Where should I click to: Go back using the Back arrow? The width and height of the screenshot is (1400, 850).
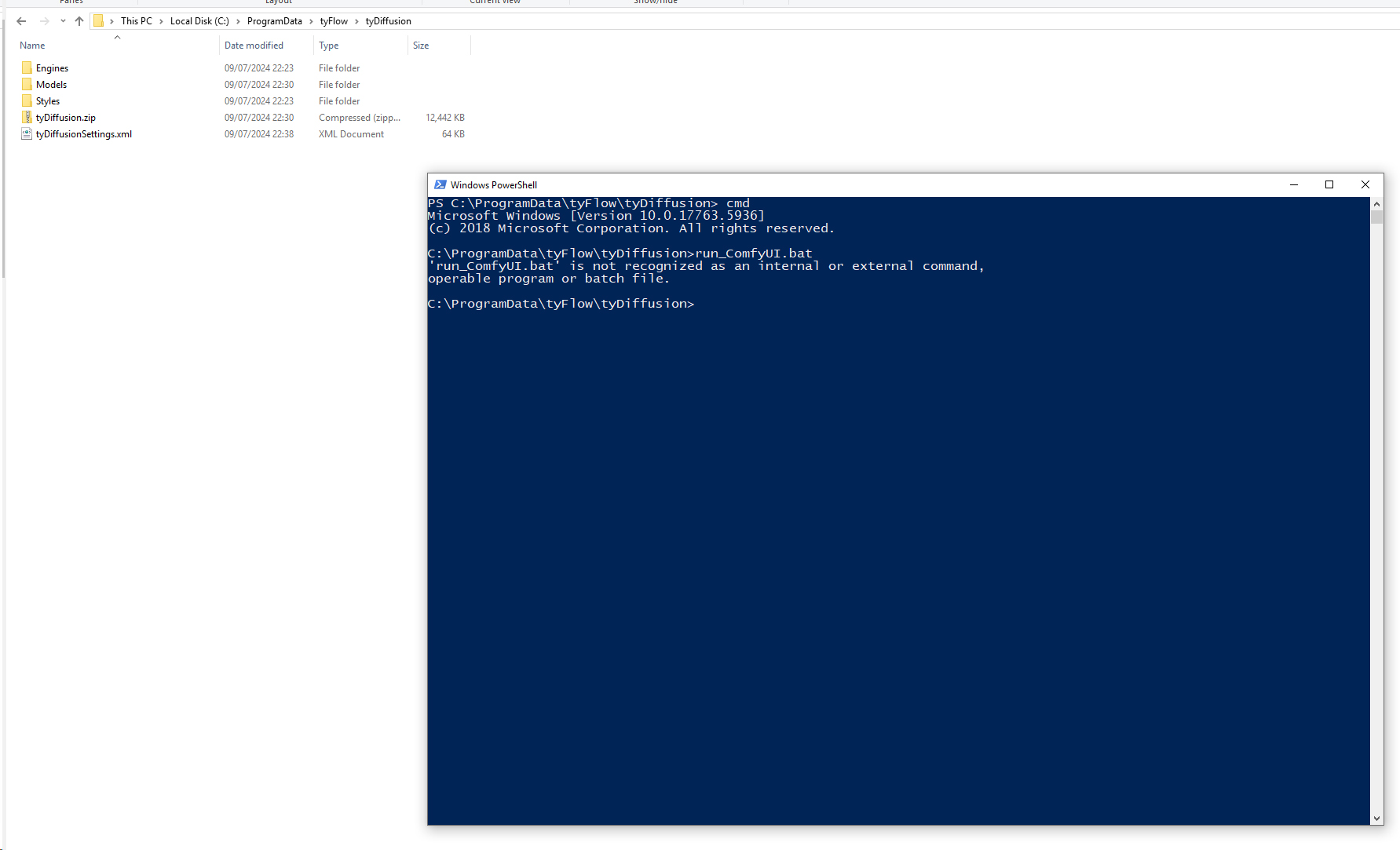tap(21, 21)
